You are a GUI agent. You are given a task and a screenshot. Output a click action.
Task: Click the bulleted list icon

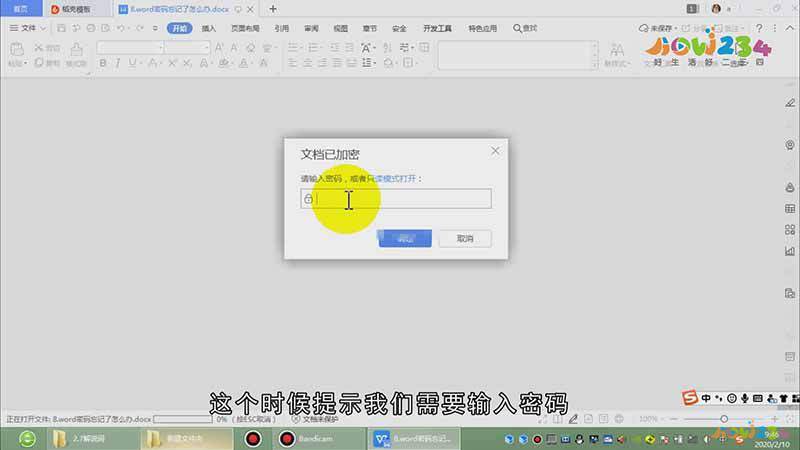[x=293, y=47]
